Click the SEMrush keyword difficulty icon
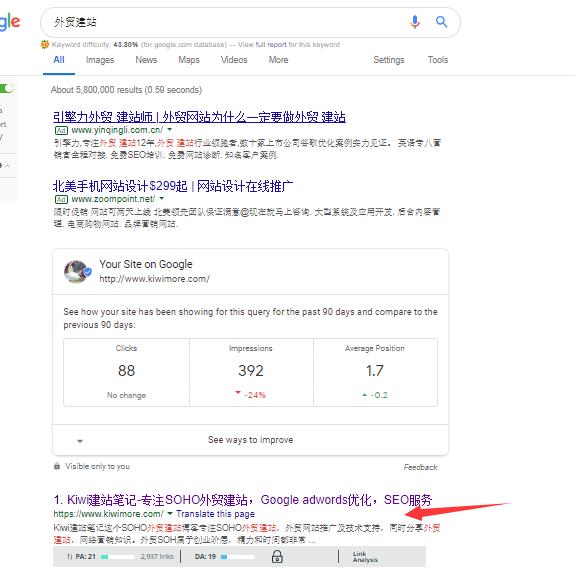575x570 pixels. 45,44
